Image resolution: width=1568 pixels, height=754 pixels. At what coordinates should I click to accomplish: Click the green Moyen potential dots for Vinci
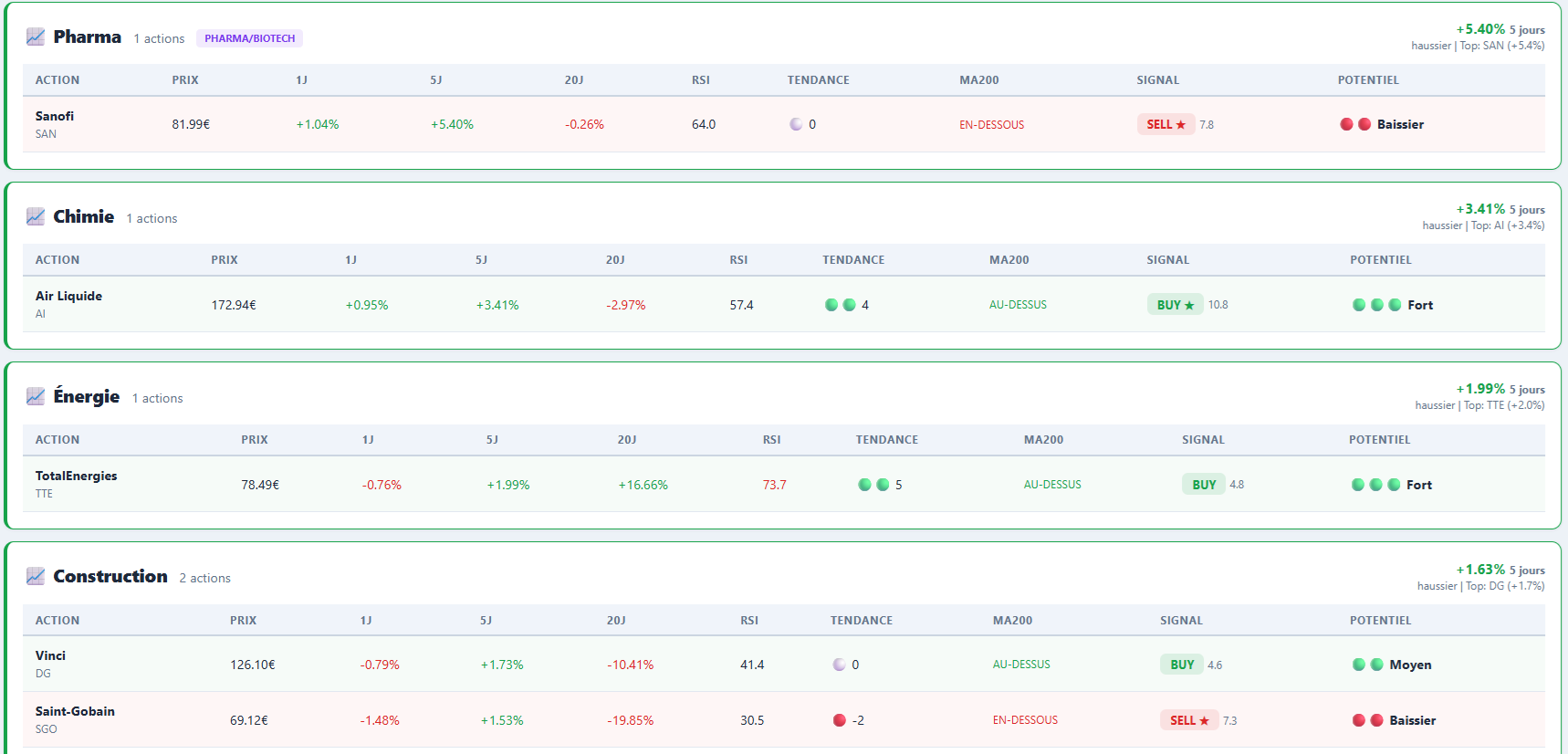coord(1366,665)
